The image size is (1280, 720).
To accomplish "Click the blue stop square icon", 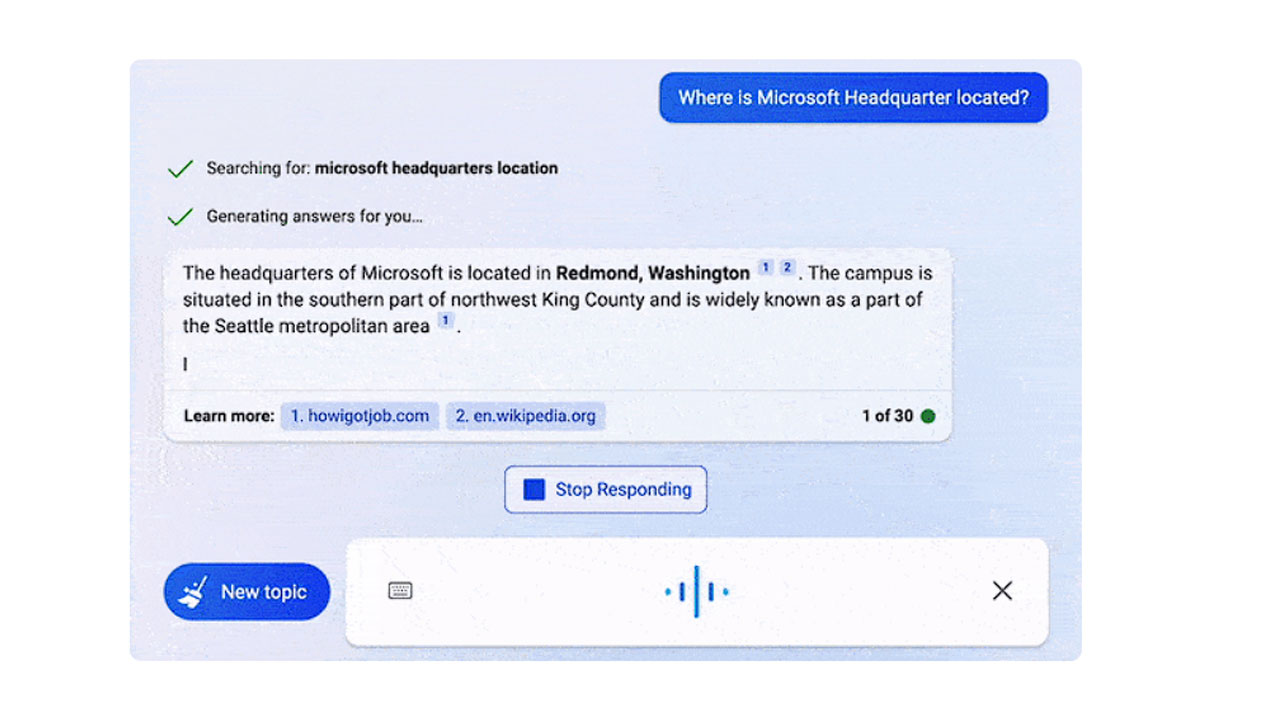I will point(534,490).
